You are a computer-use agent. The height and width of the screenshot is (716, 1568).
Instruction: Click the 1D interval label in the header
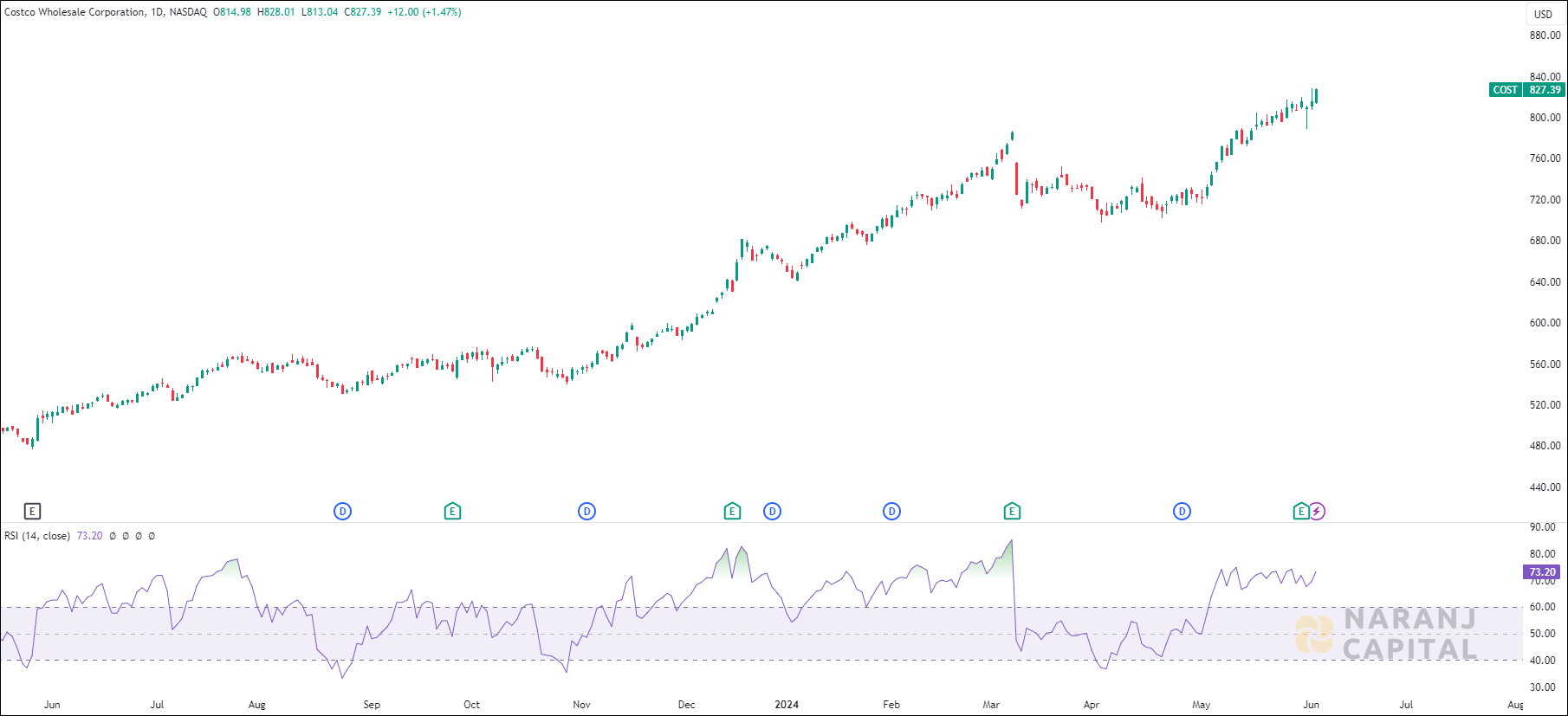pos(157,12)
